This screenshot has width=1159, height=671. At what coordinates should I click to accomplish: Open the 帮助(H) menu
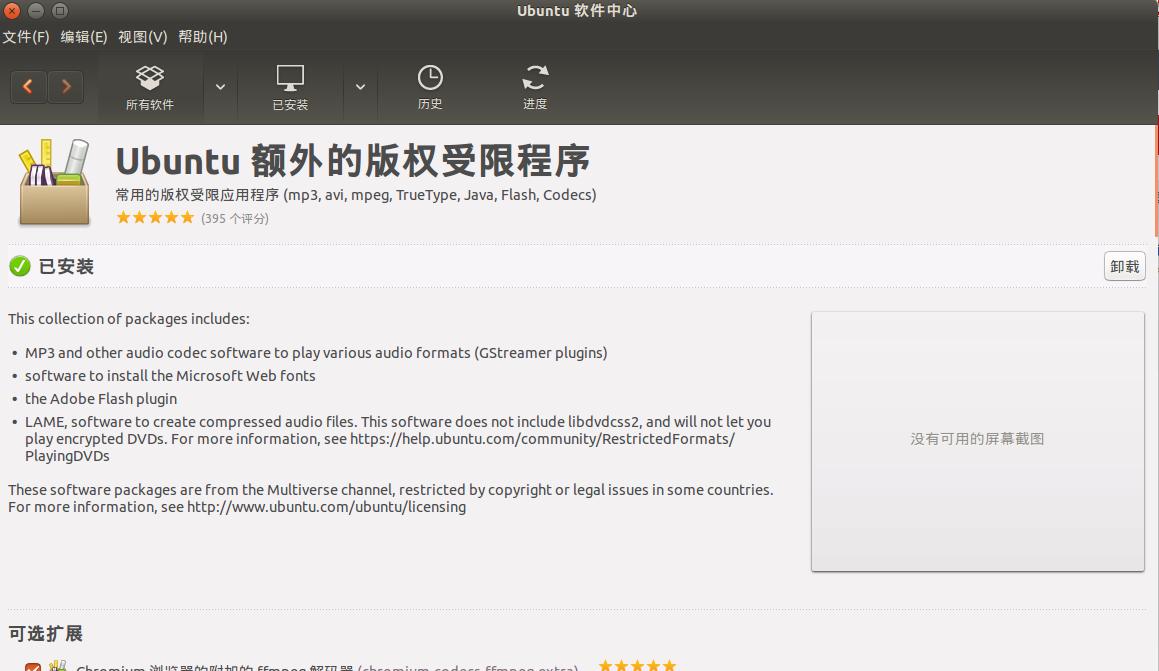point(203,37)
